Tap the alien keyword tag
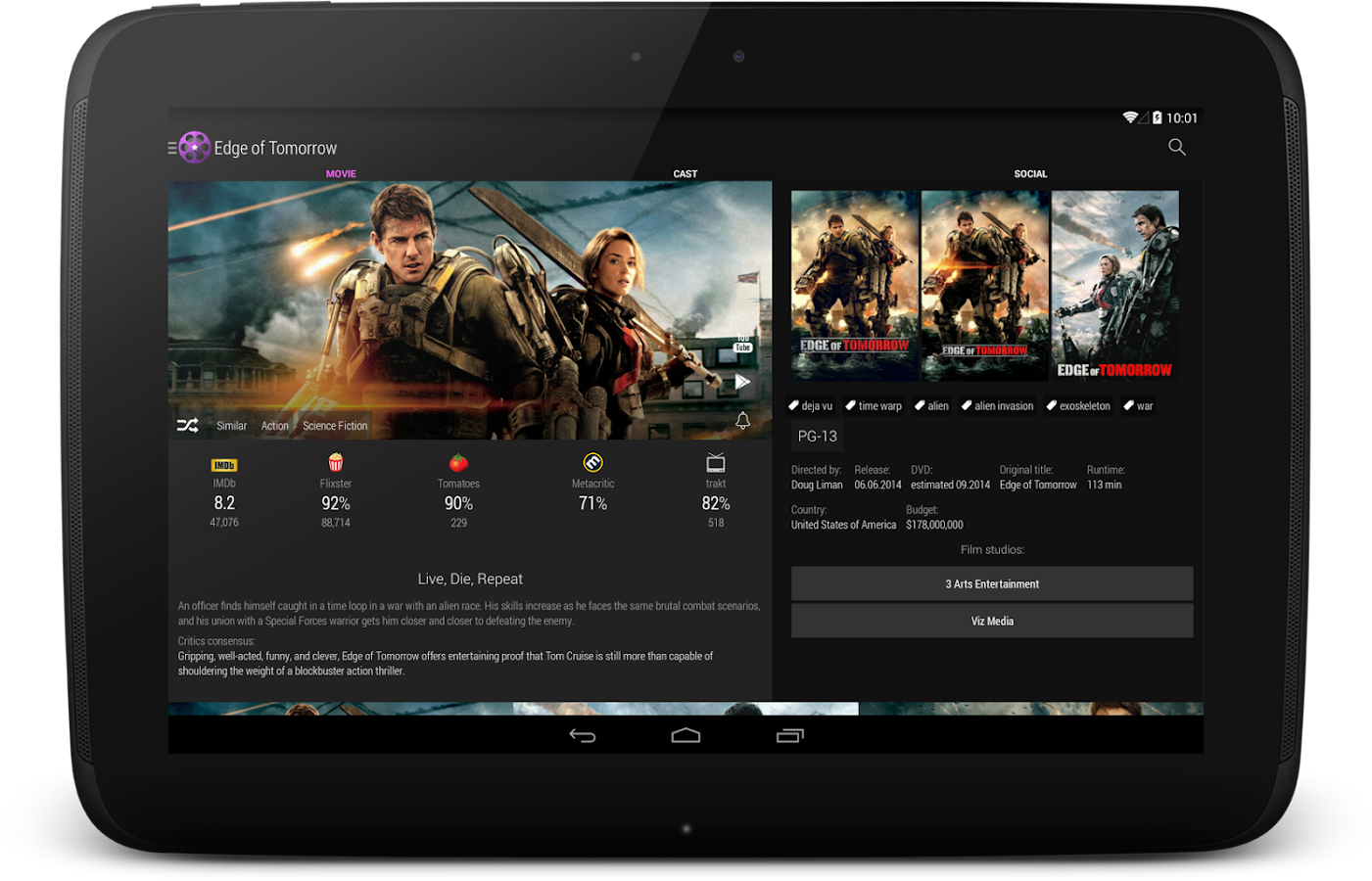 coord(931,405)
